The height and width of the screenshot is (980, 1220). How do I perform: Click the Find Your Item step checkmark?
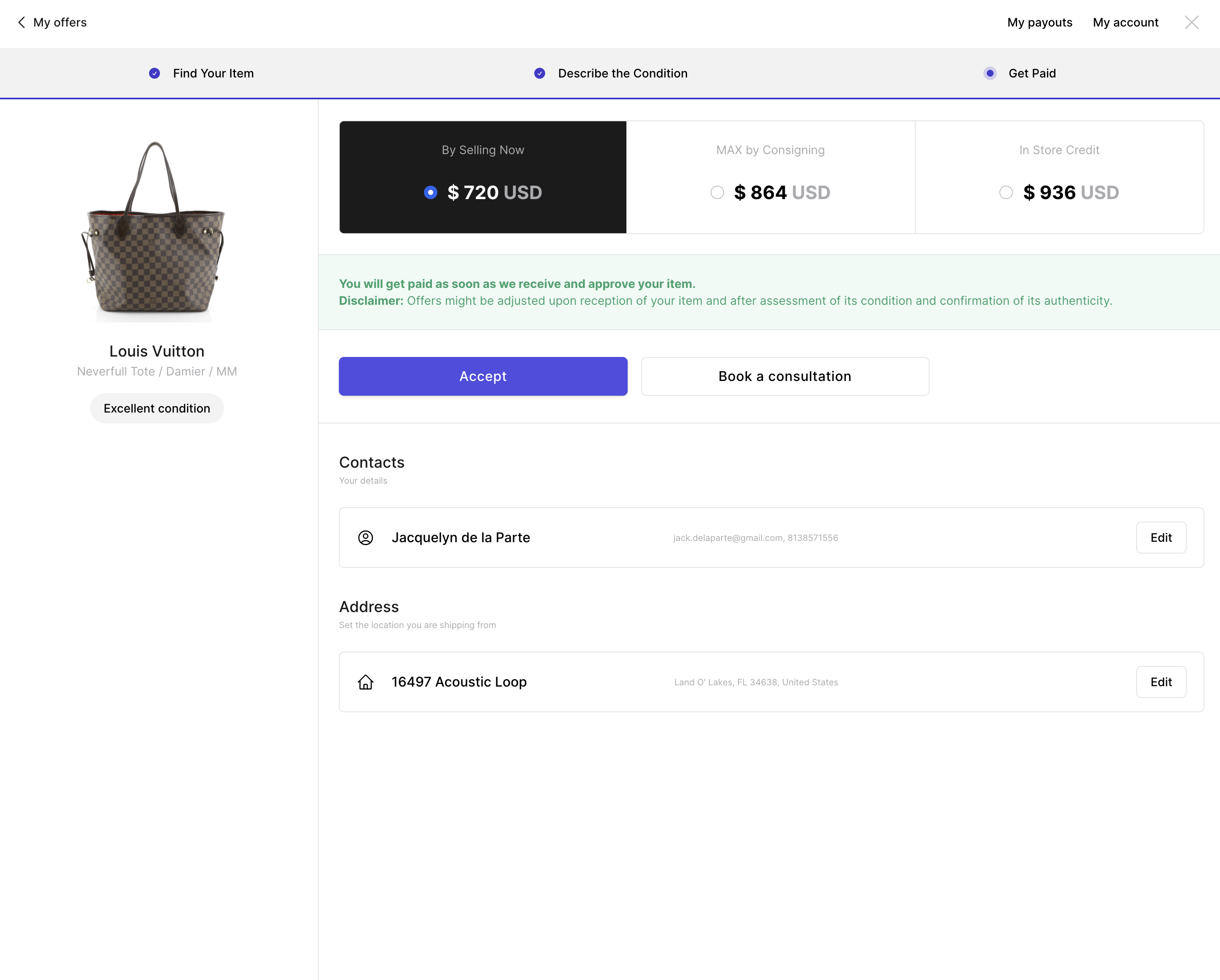[154, 74]
